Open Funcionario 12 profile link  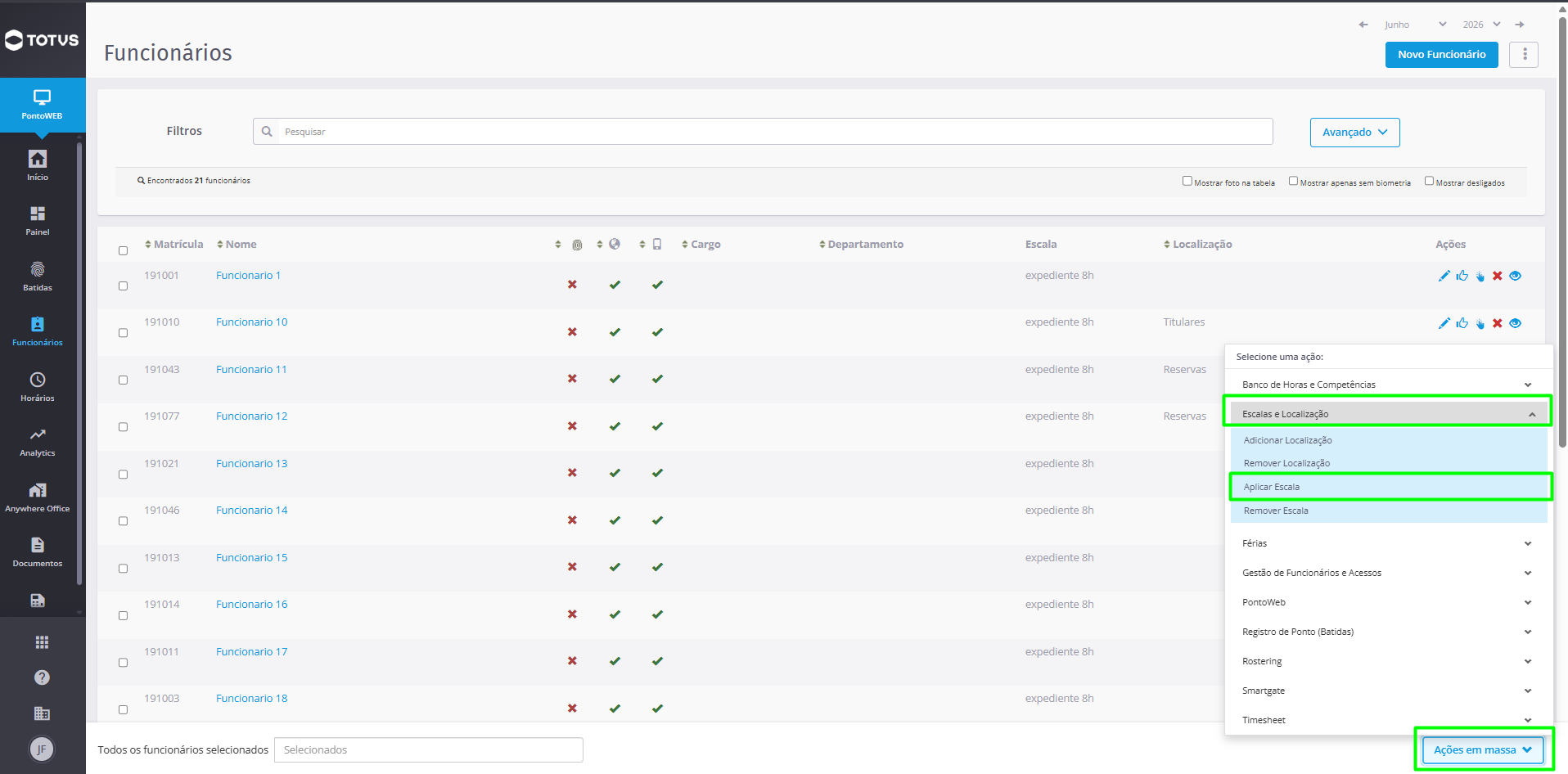coord(252,416)
